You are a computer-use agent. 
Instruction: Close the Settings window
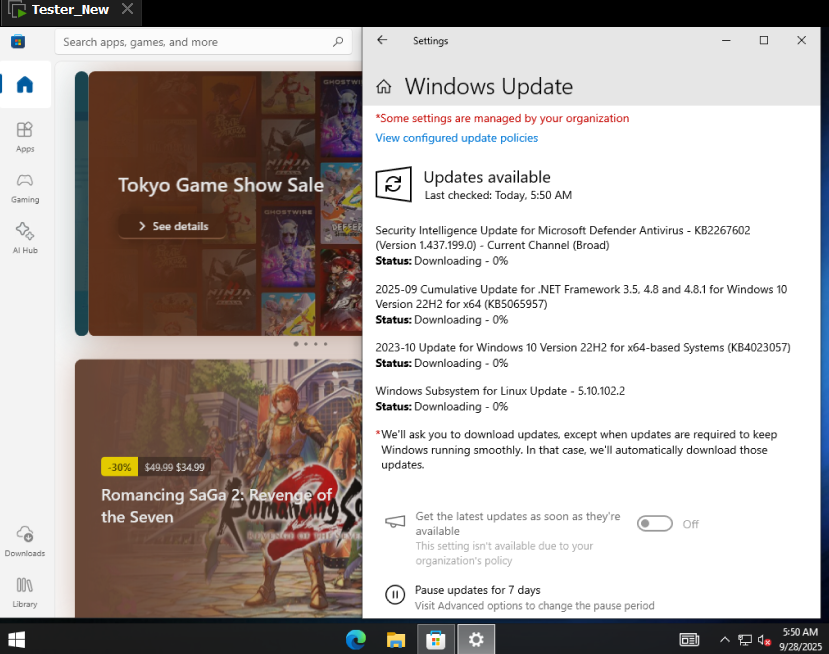802,40
